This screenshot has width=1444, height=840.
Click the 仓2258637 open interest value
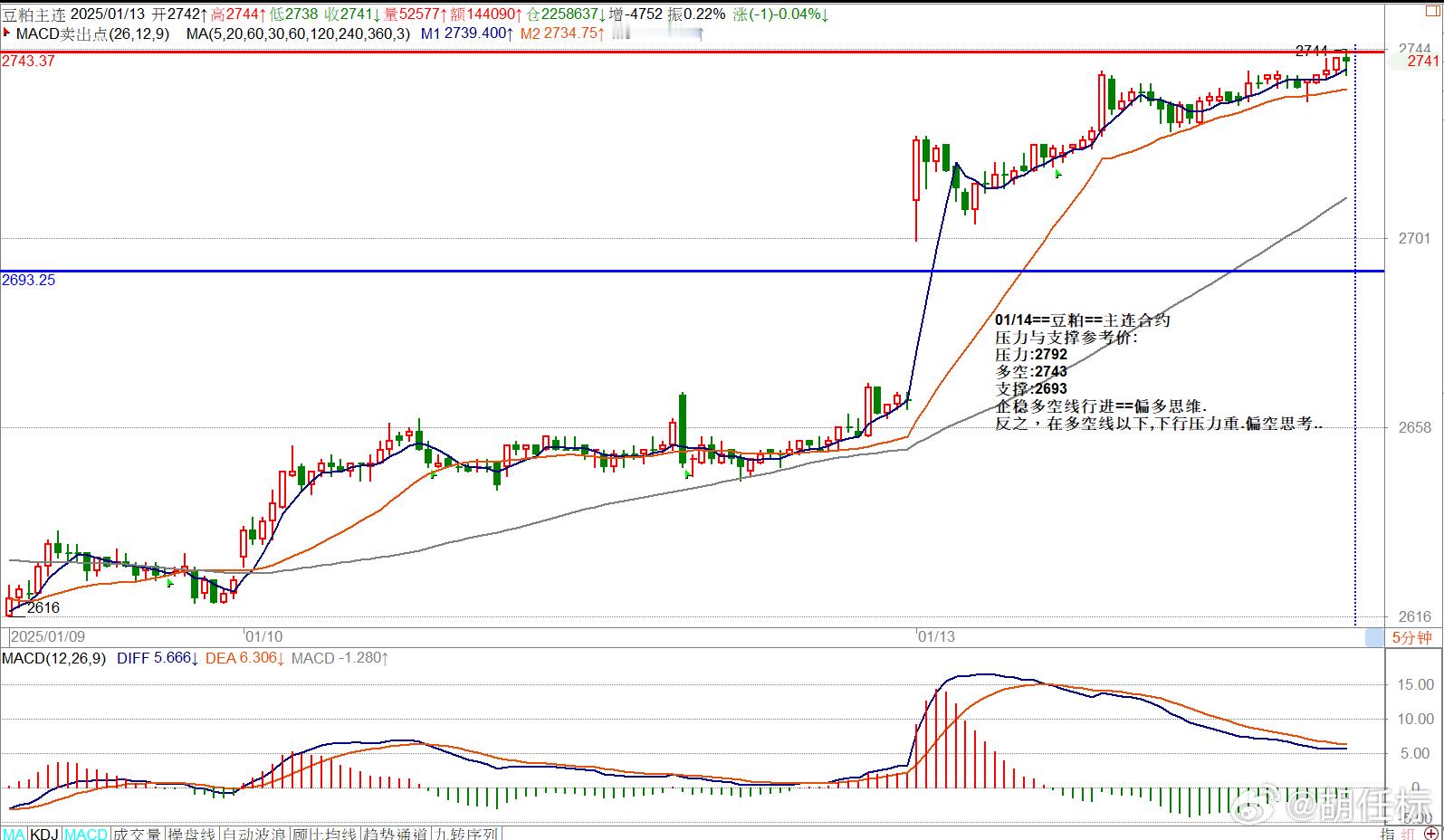[x=567, y=14]
